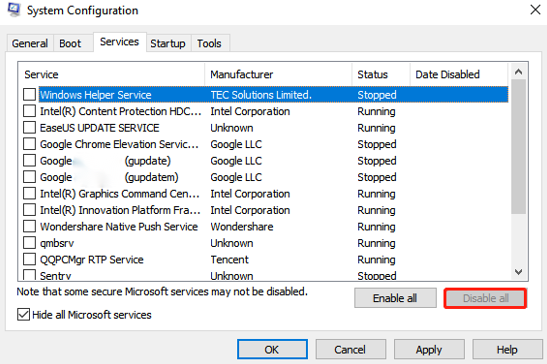547x364 pixels.
Task: Click the services list scrollbar thumb
Action: click(518, 147)
